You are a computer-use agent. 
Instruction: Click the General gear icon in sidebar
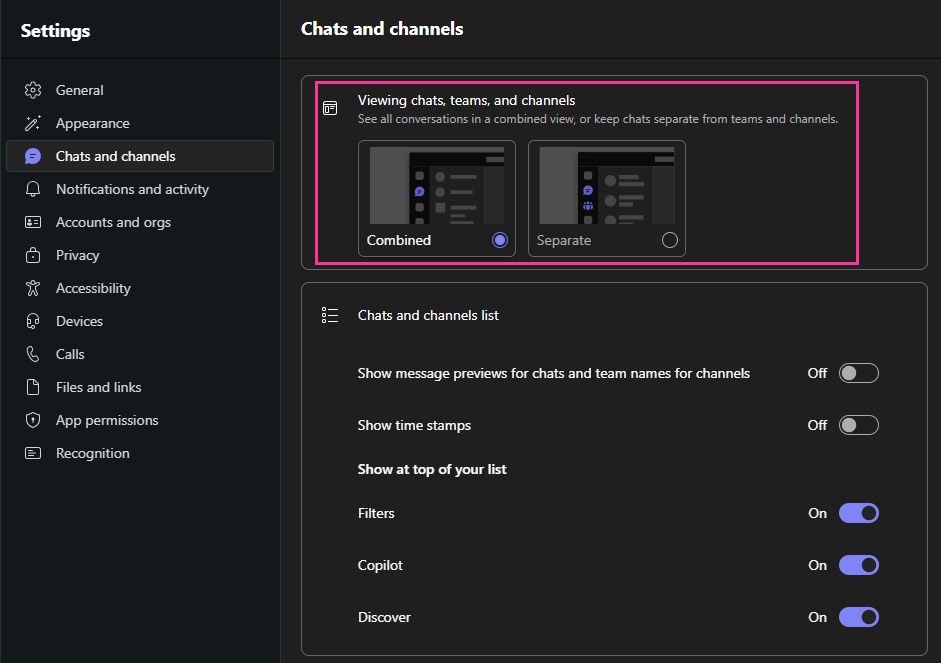coord(33,90)
